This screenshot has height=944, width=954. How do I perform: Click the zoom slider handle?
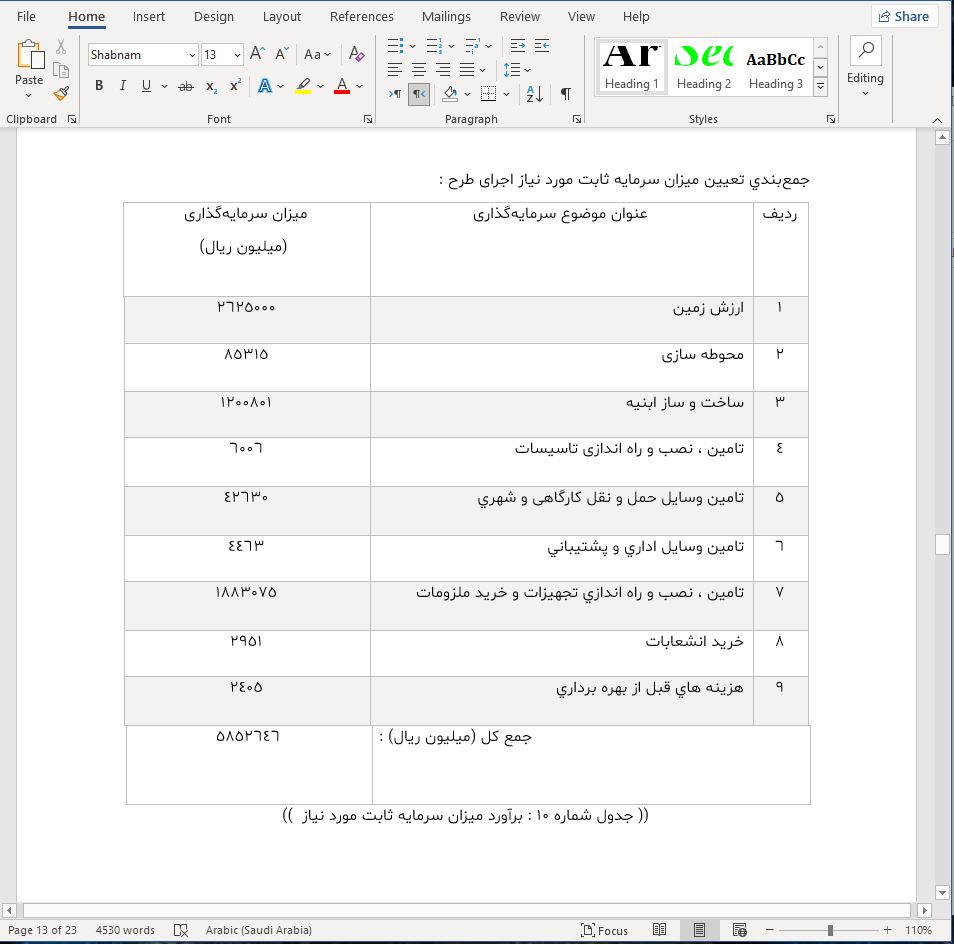tap(830, 930)
